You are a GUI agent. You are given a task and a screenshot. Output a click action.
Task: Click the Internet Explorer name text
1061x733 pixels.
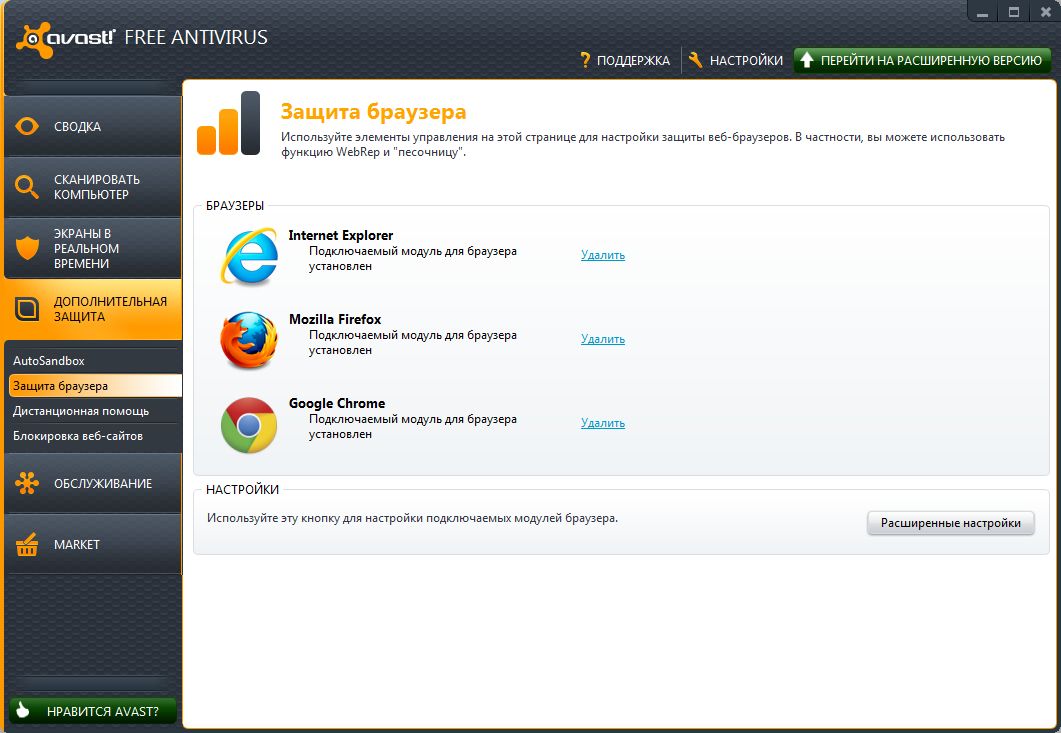[340, 236]
